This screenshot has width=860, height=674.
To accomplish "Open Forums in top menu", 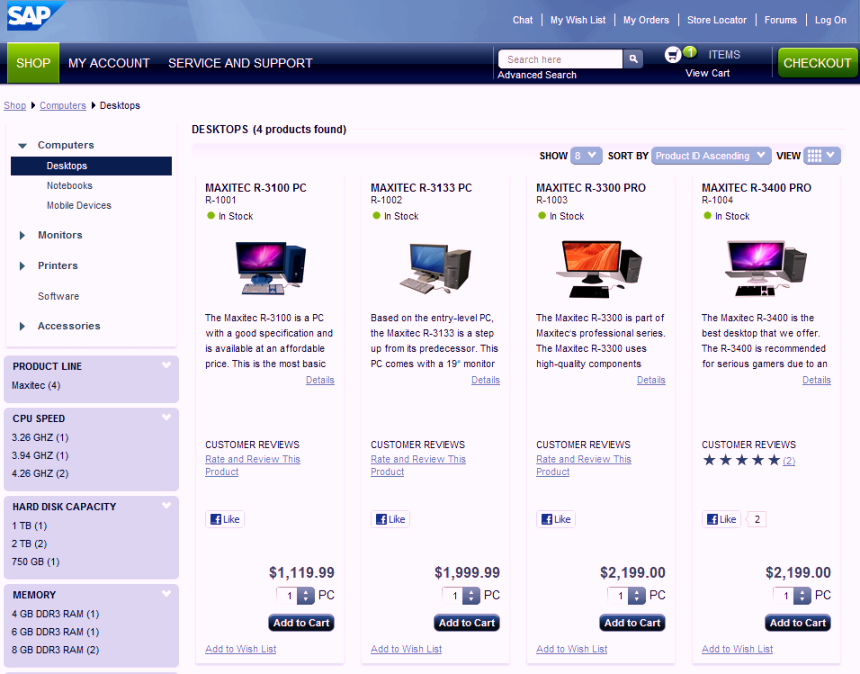I will [780, 20].
